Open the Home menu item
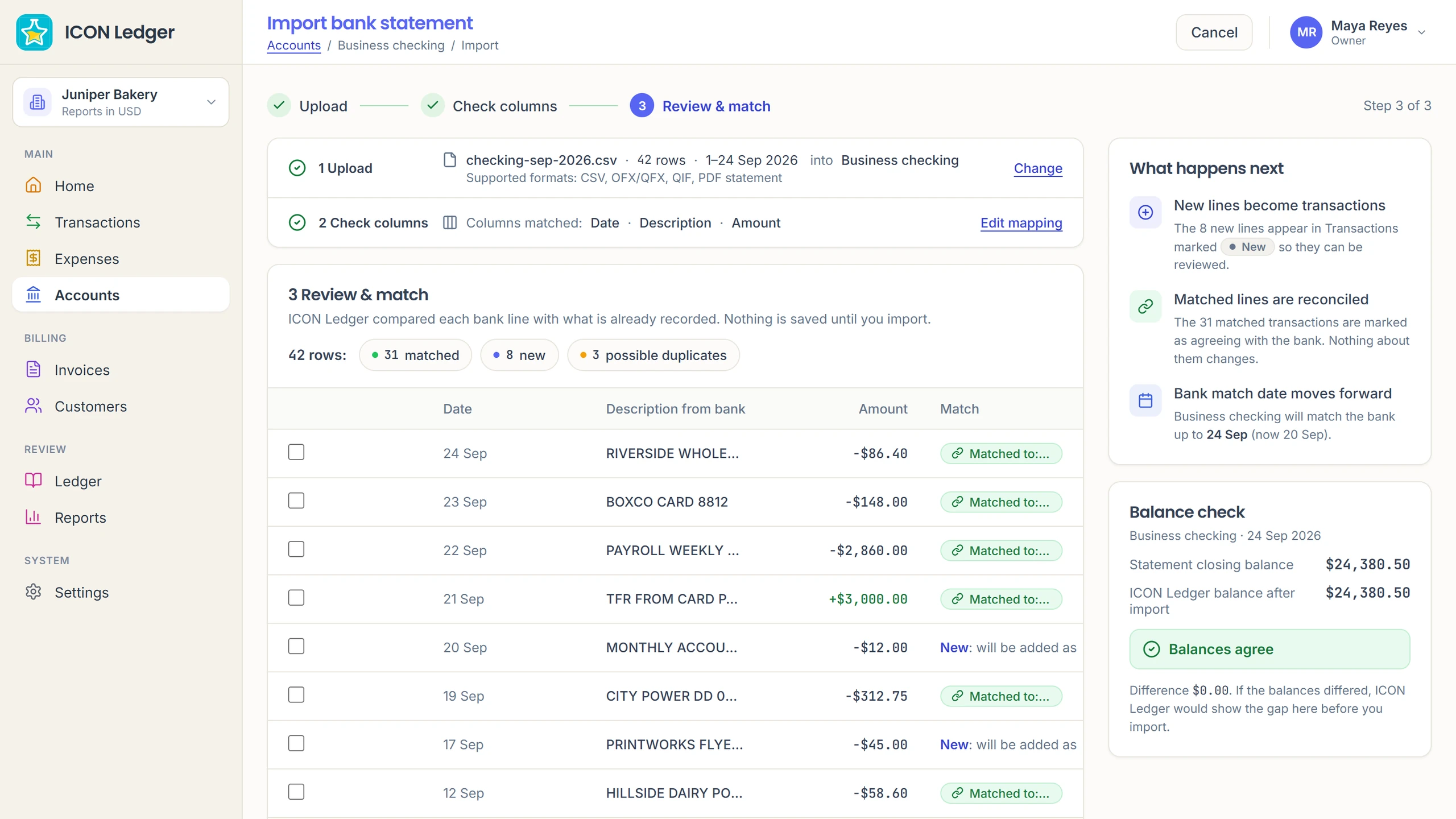Screen dimensions: 1456x819 [x=121, y=185]
